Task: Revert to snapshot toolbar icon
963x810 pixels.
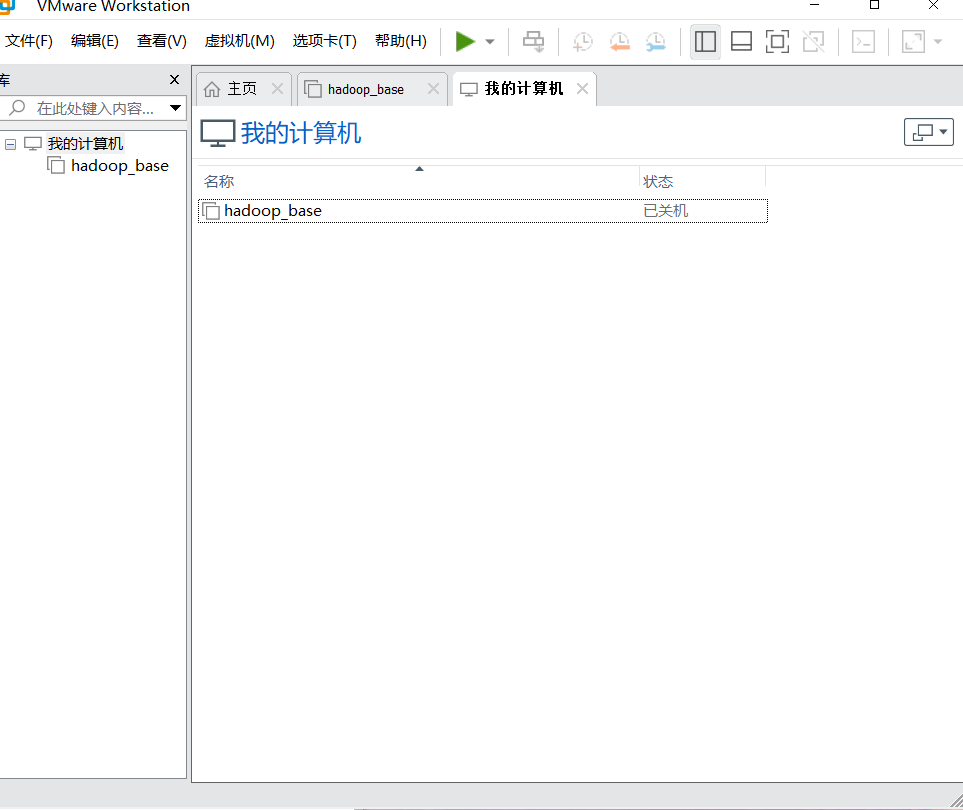Action: 619,42
